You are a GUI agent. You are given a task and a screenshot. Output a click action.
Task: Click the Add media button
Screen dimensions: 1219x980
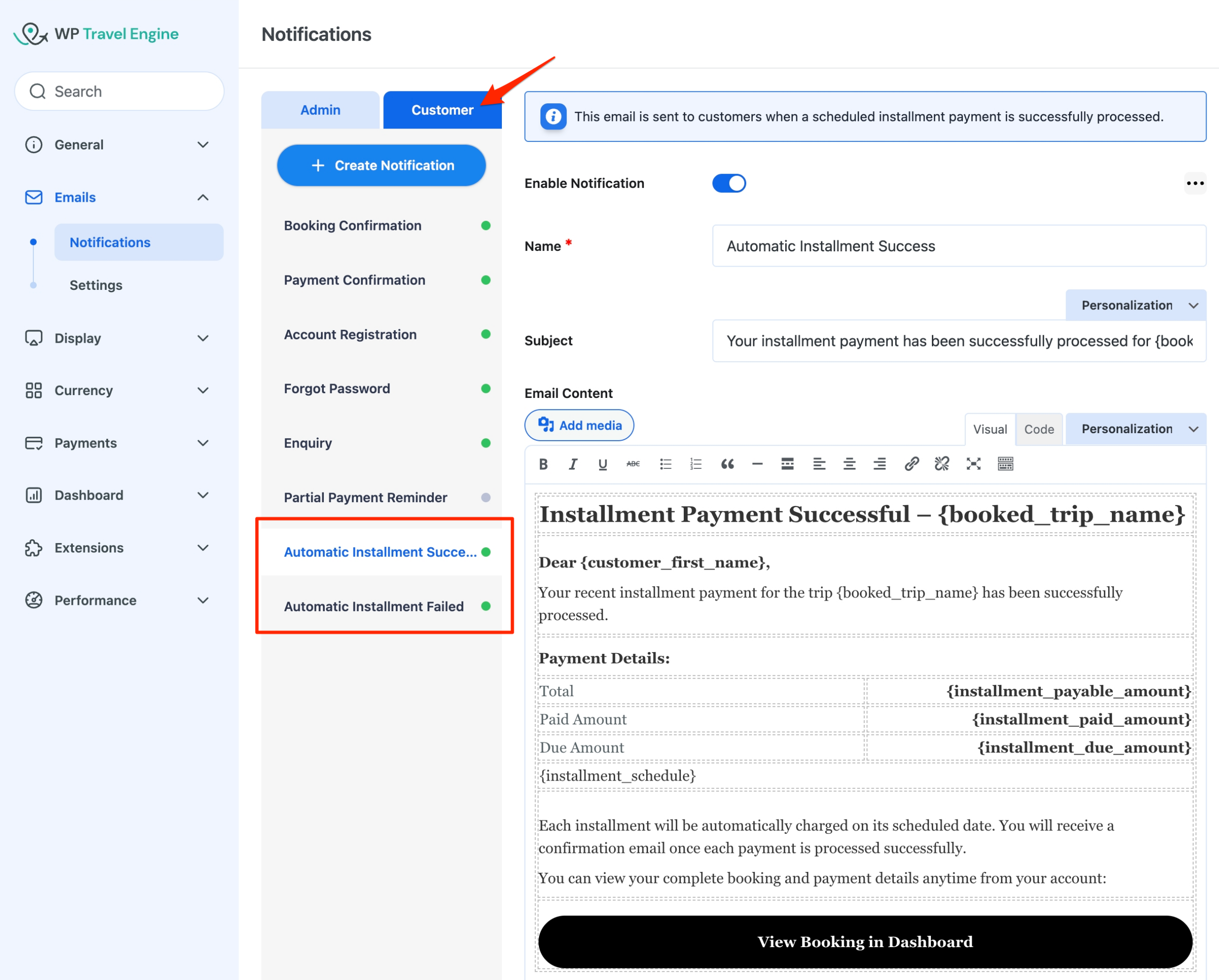[x=580, y=425]
